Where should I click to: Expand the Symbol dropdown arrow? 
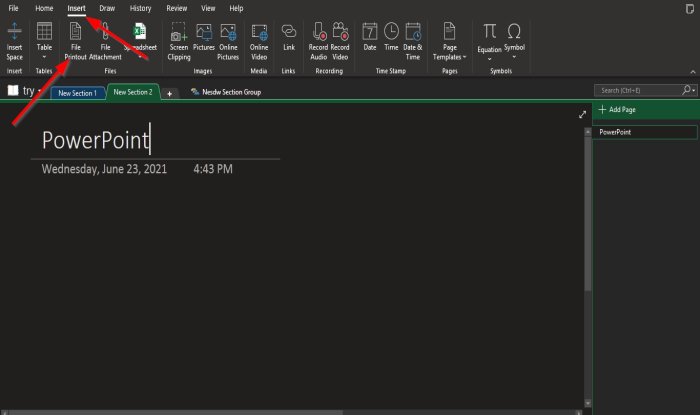pyautogui.click(x=514, y=57)
